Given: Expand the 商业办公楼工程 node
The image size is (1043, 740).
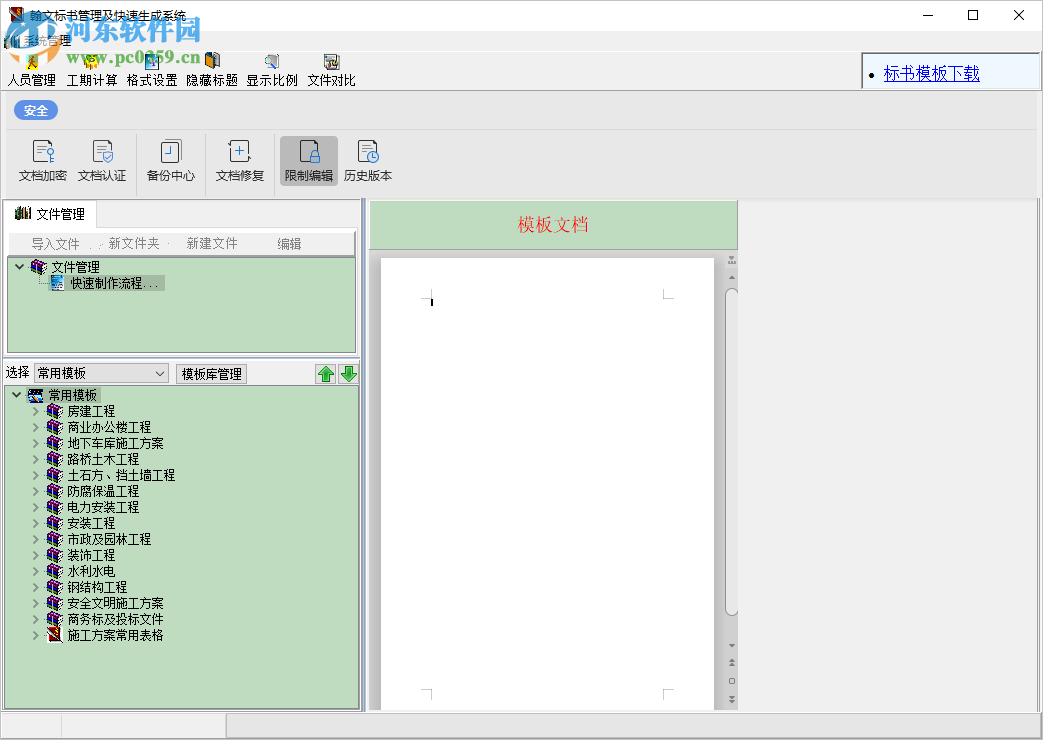Looking at the screenshot, I should (36, 427).
